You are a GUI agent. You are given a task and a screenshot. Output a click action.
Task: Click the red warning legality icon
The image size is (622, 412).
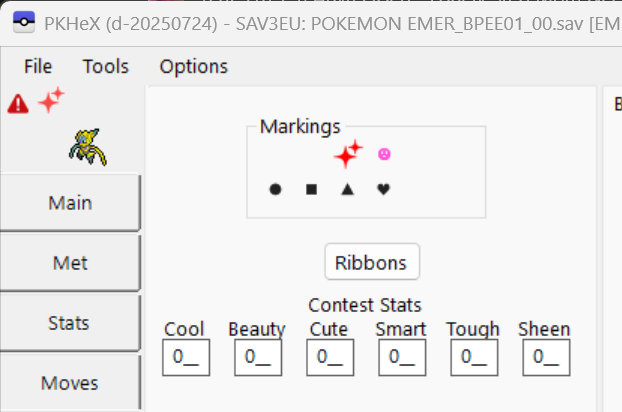pos(18,103)
